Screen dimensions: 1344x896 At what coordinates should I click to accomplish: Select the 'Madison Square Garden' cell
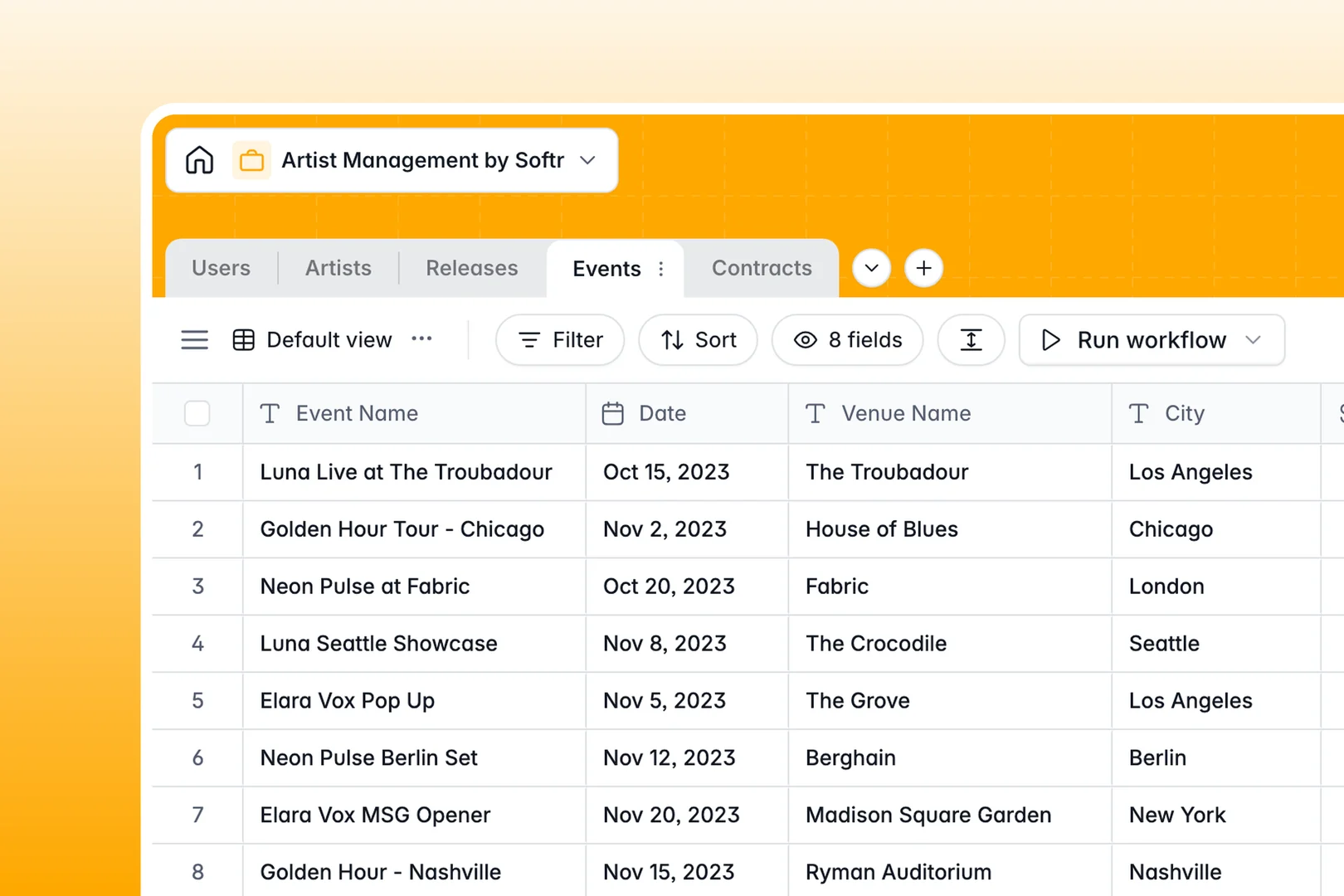click(x=949, y=816)
